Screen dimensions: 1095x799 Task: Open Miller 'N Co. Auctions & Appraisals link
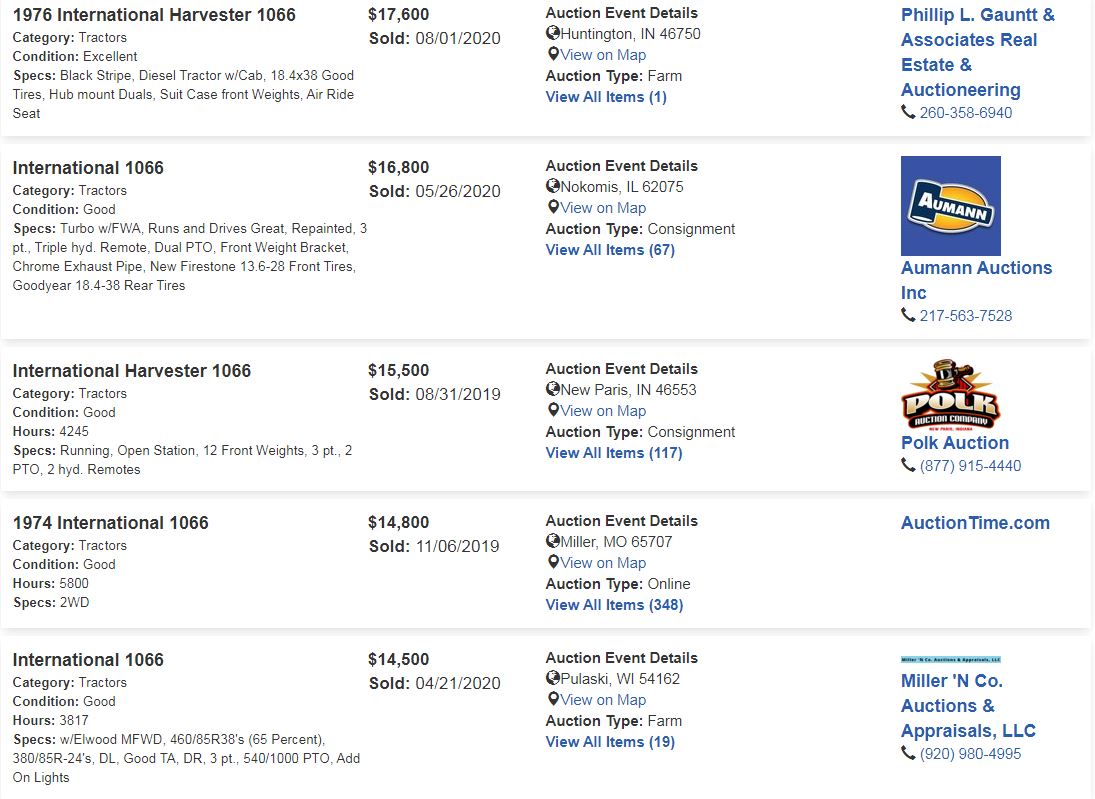click(968, 706)
